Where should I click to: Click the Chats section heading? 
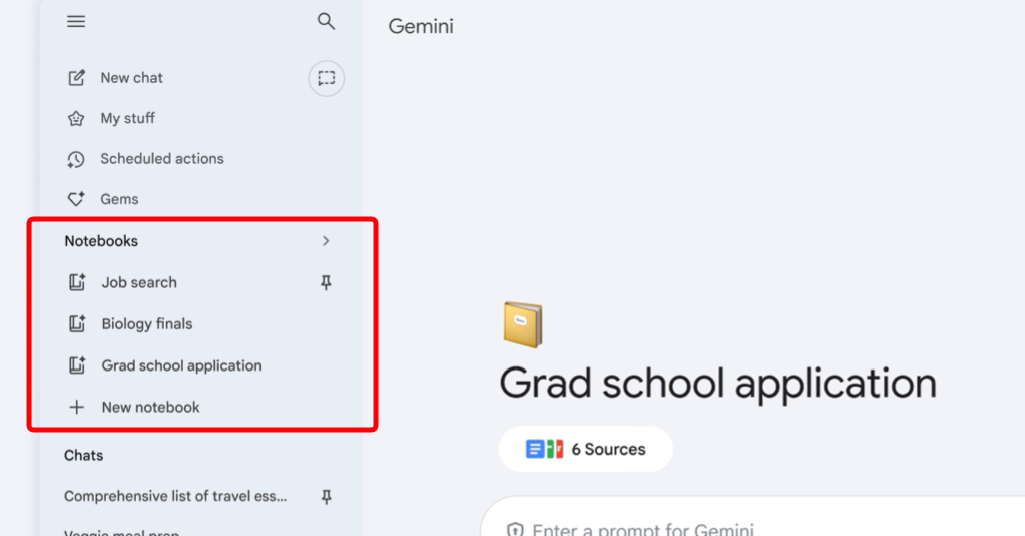(x=83, y=456)
